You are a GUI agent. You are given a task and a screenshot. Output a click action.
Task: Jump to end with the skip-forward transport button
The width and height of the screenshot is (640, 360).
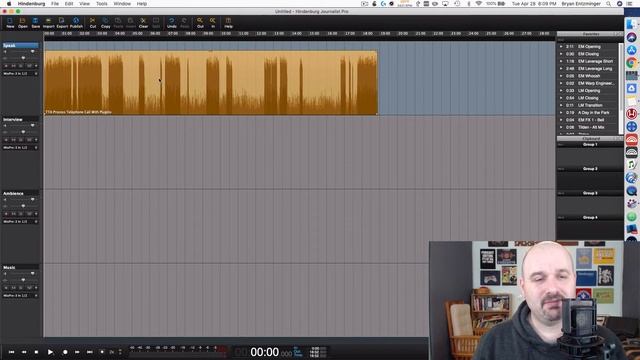click(89, 352)
